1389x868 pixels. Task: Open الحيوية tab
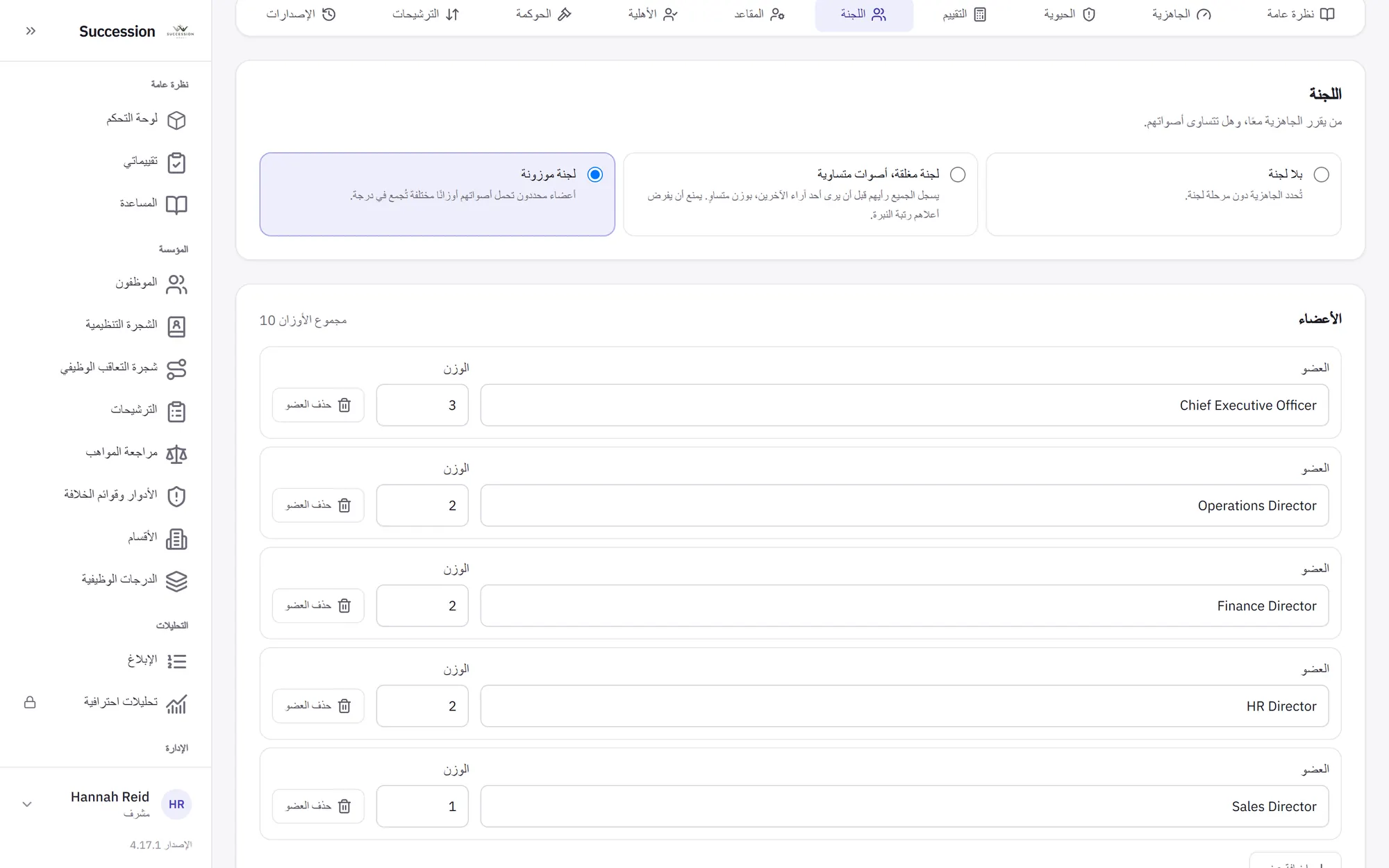click(1070, 14)
